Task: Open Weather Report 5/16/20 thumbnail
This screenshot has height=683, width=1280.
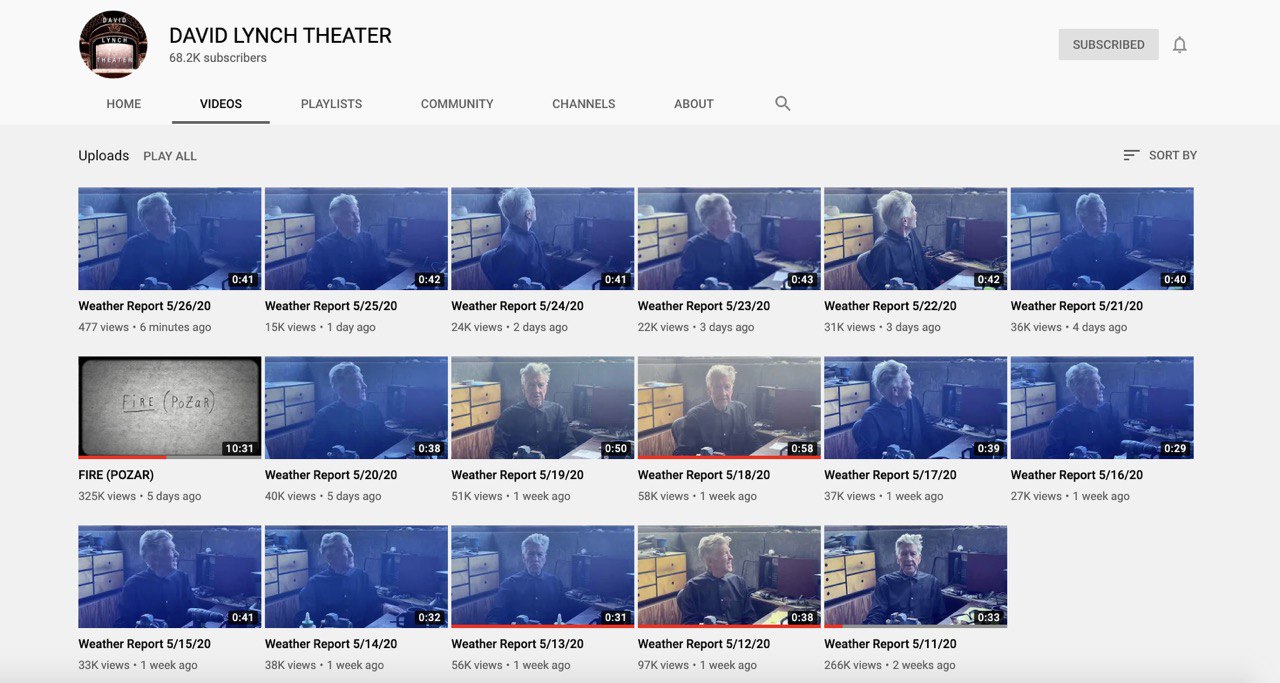Action: [x=1102, y=408]
